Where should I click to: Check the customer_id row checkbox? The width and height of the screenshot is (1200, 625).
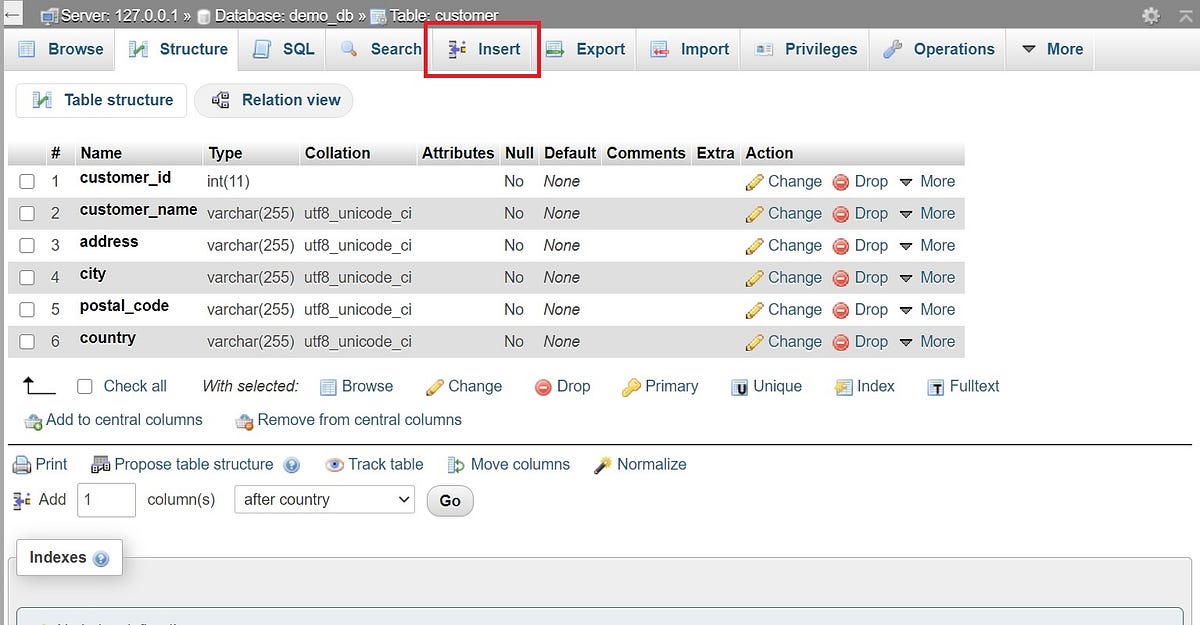coord(27,181)
